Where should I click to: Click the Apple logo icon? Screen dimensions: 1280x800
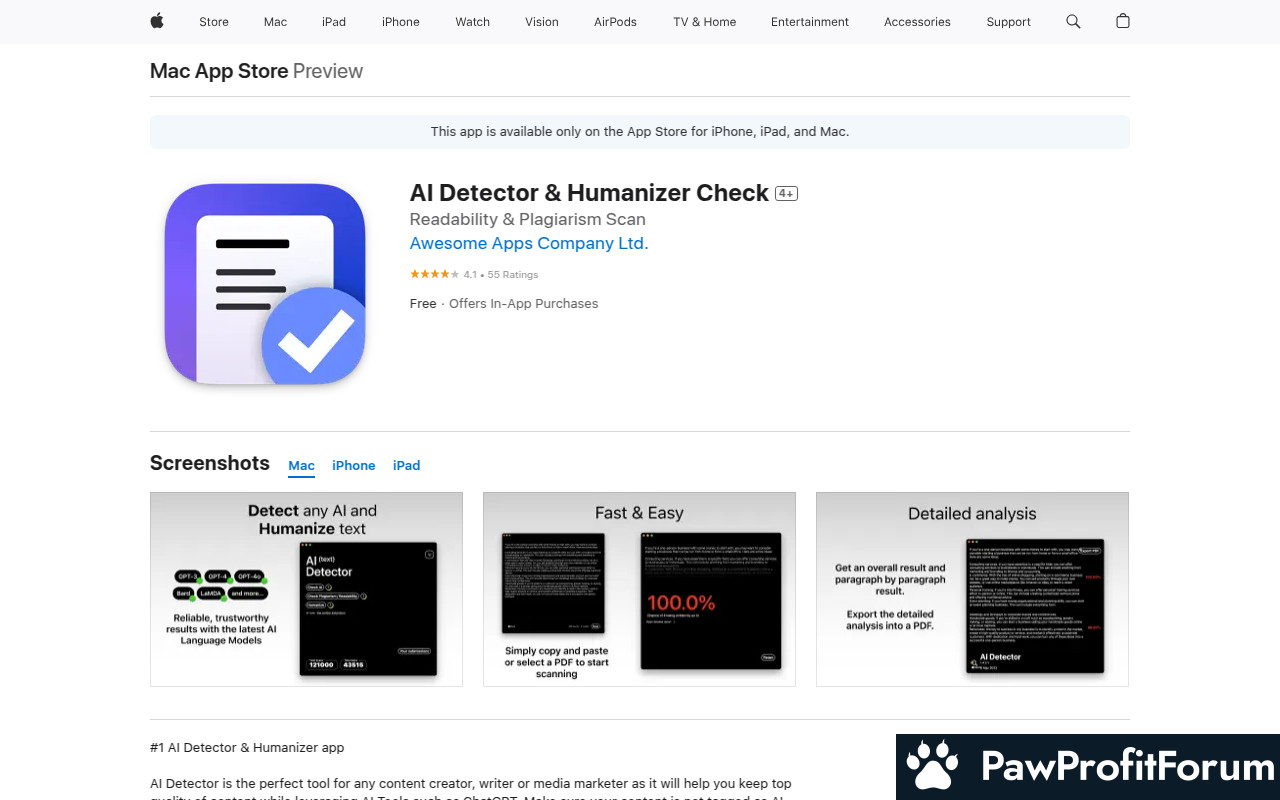point(157,21)
